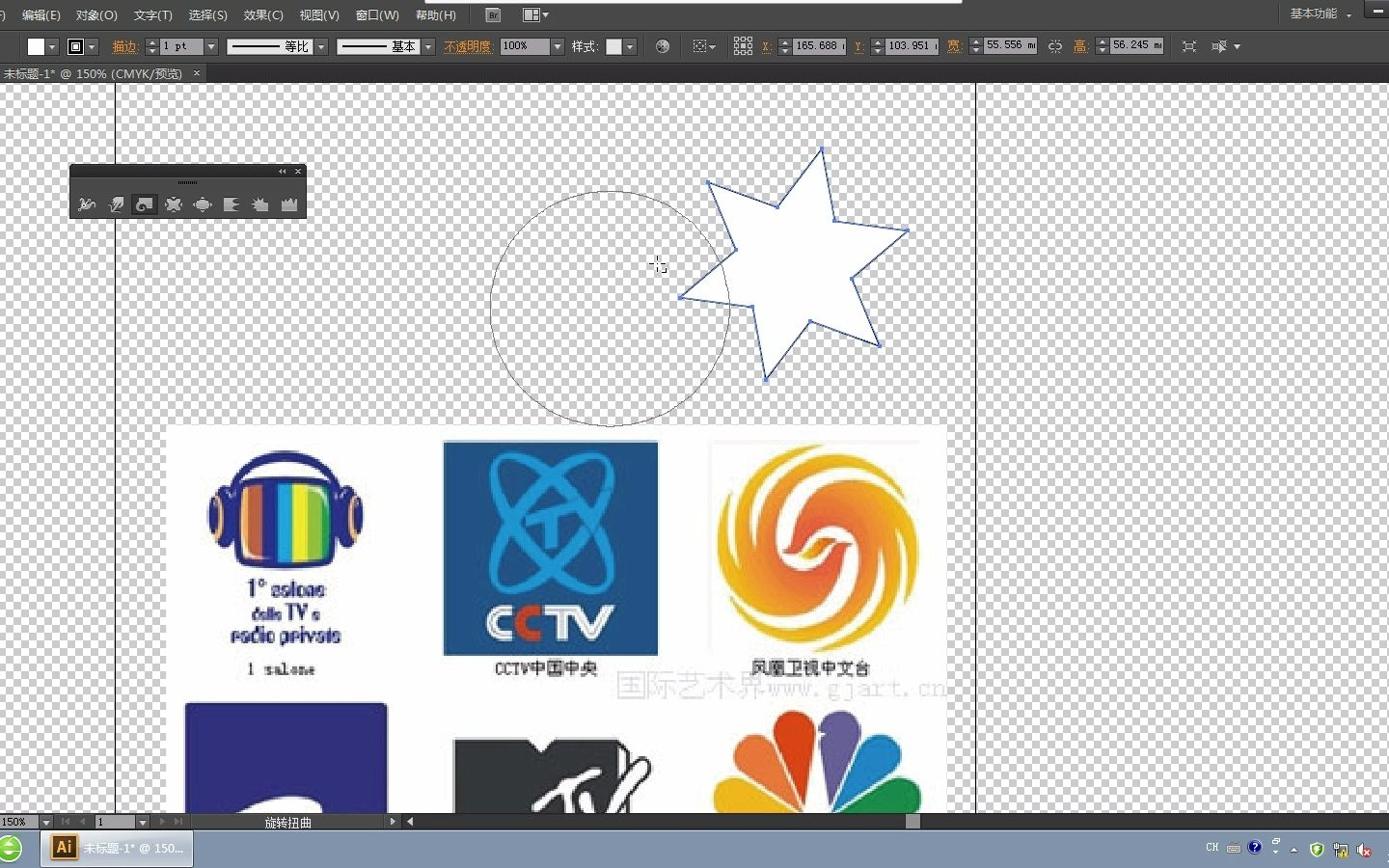Select the Pucker tool in floating panel
The width and height of the screenshot is (1389, 868).
click(x=174, y=204)
